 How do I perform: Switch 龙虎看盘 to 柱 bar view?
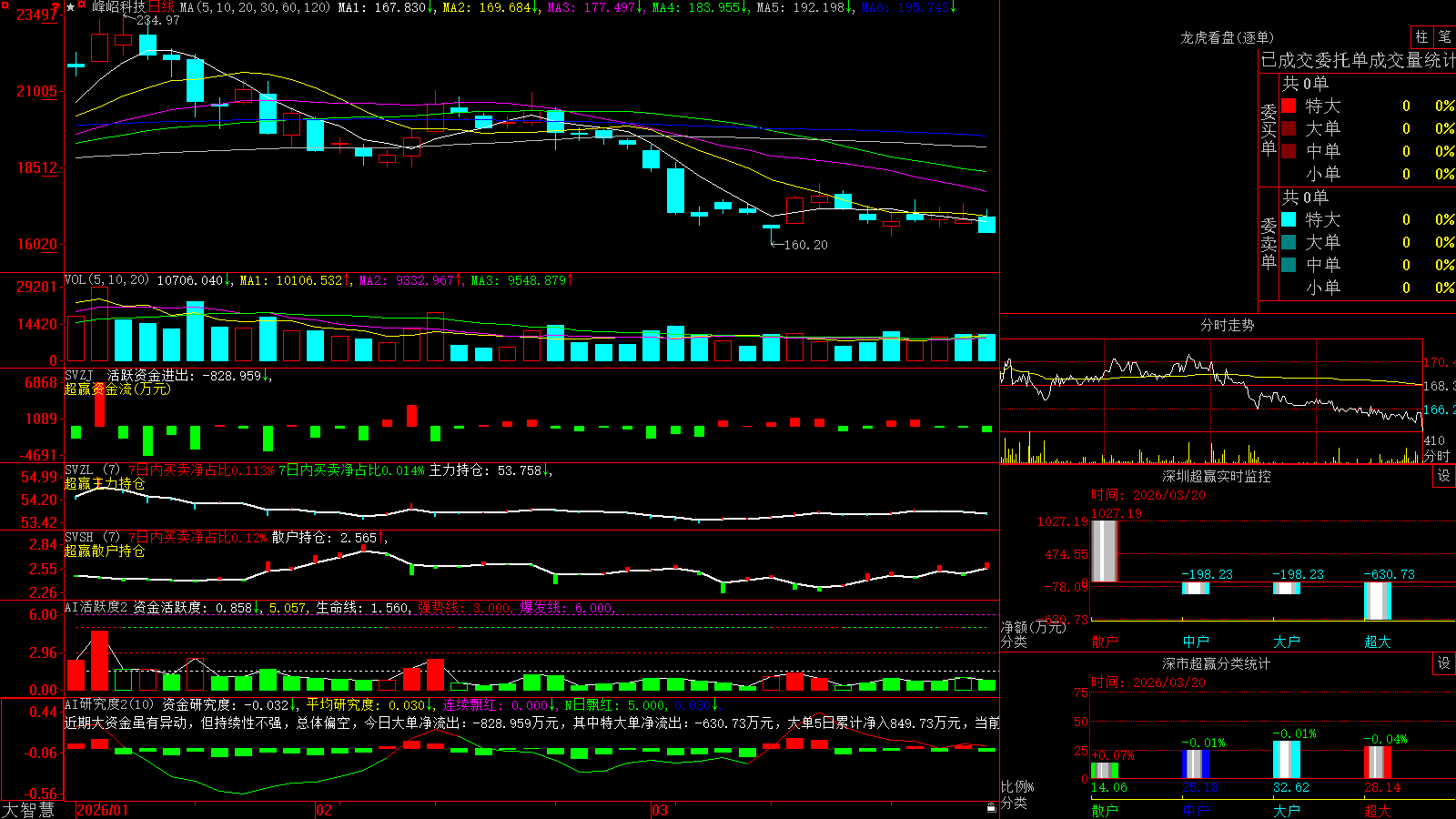click(x=1421, y=37)
